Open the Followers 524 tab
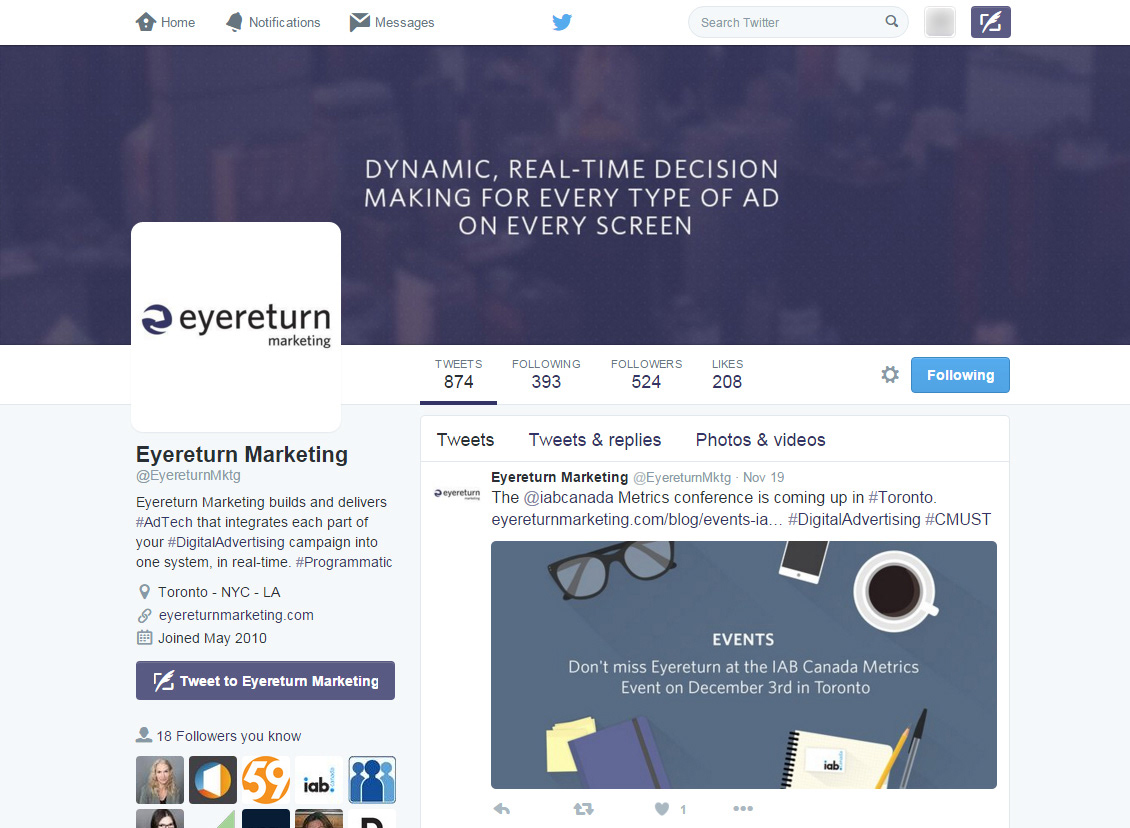The height and width of the screenshot is (828, 1130). coord(646,374)
